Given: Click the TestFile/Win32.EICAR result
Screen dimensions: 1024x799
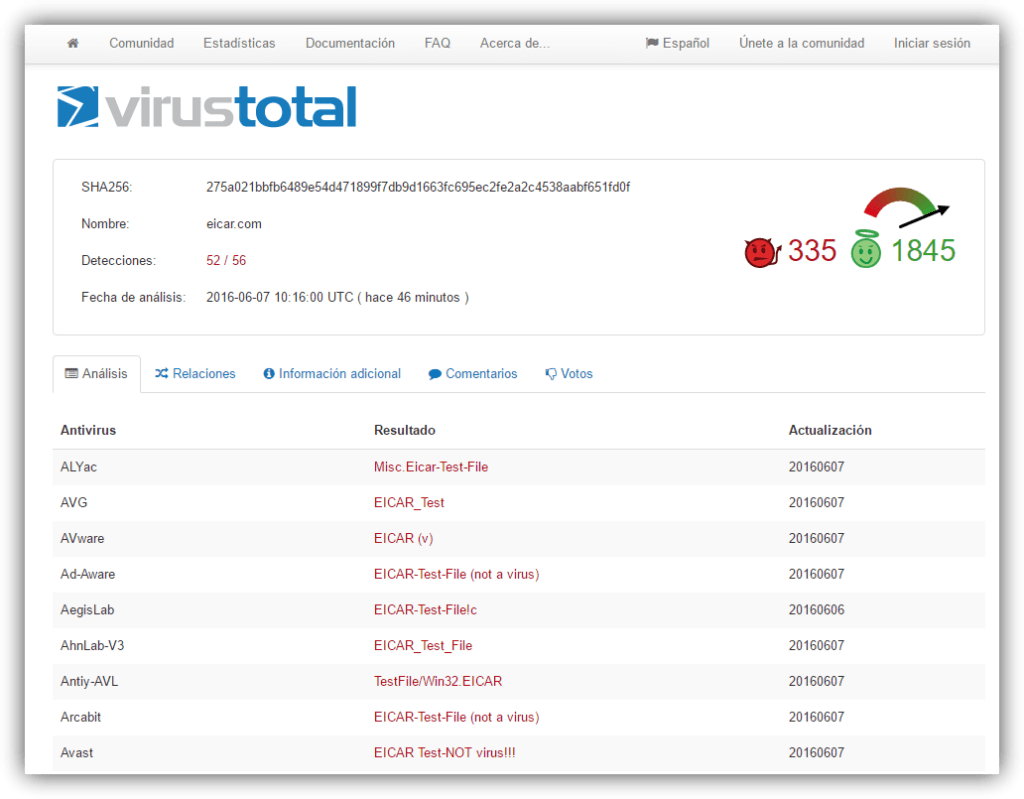Looking at the screenshot, I should 438,681.
